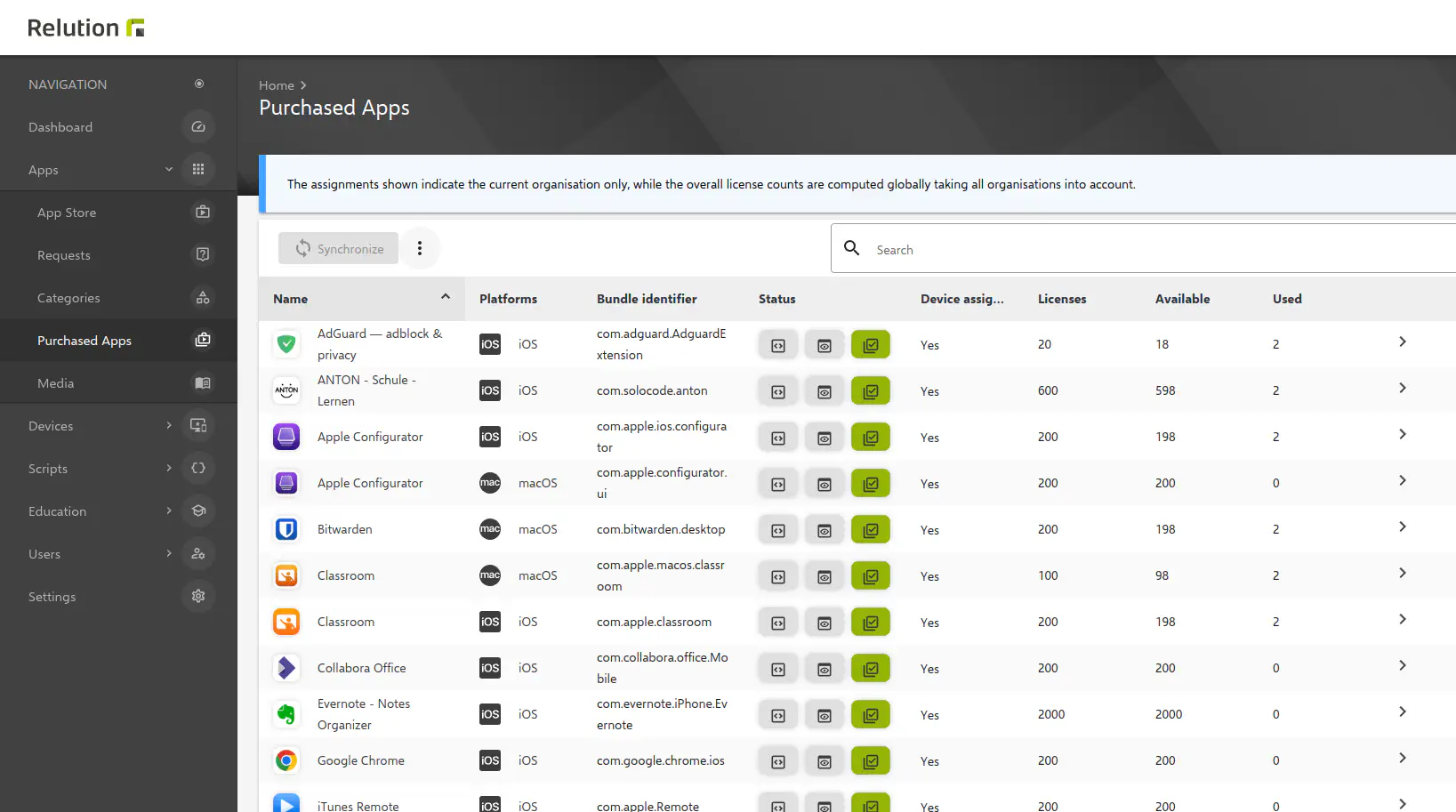This screenshot has width=1456, height=812.
Task: Open the three-dot more options menu
Action: point(420,249)
